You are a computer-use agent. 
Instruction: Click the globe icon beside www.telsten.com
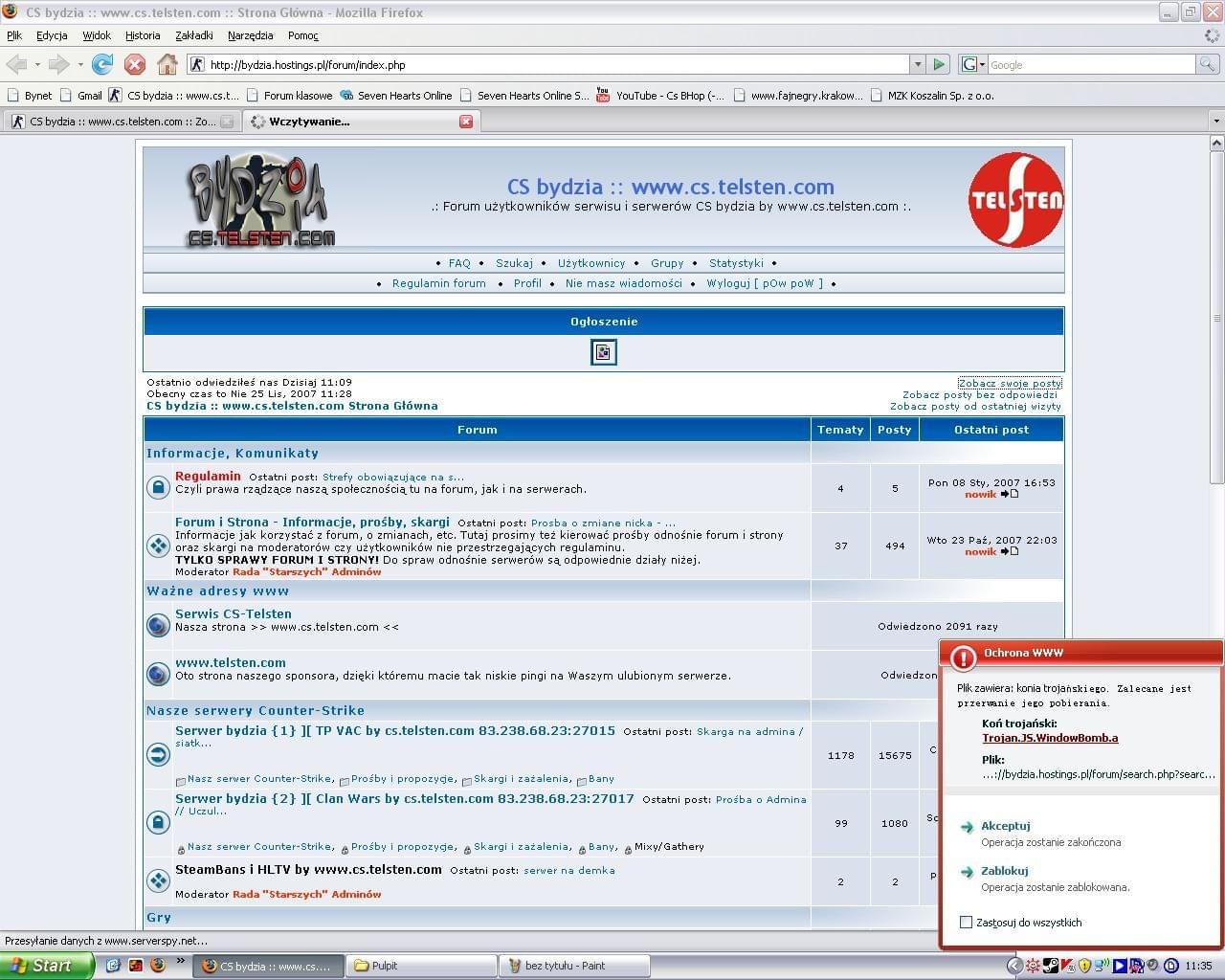158,674
